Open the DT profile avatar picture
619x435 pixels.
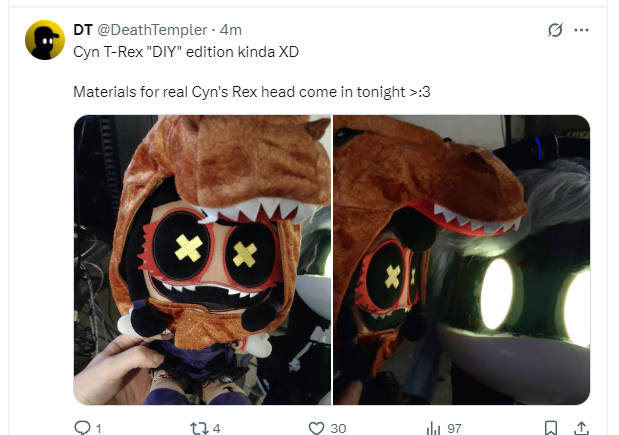click(45, 40)
